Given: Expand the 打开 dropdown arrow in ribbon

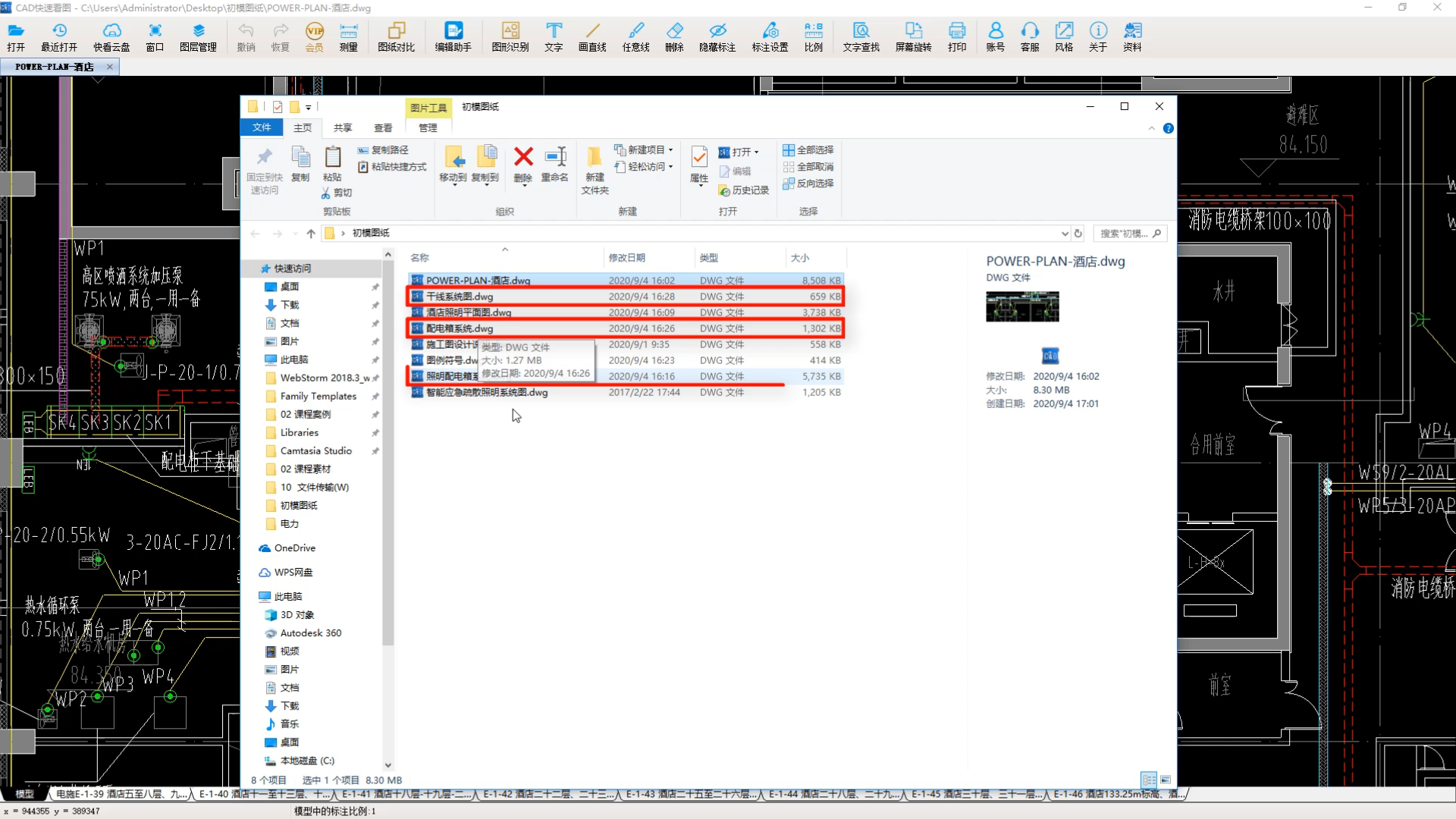Looking at the screenshot, I should click(757, 152).
